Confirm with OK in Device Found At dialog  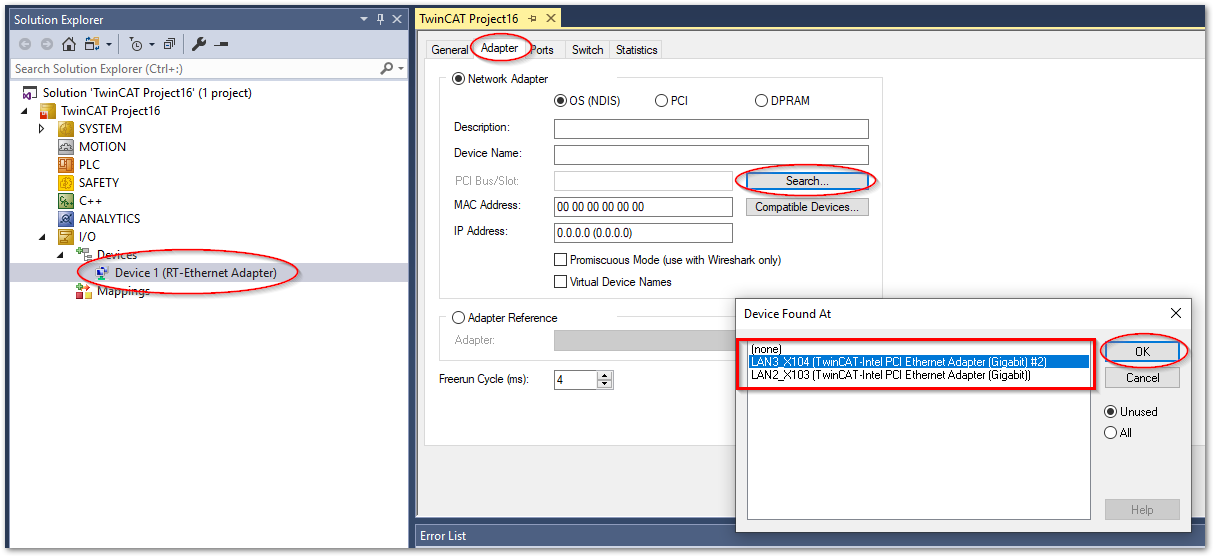[1142, 352]
